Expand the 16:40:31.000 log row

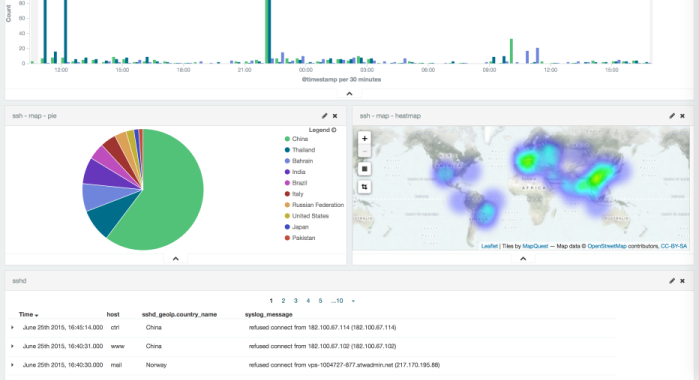click(x=12, y=346)
